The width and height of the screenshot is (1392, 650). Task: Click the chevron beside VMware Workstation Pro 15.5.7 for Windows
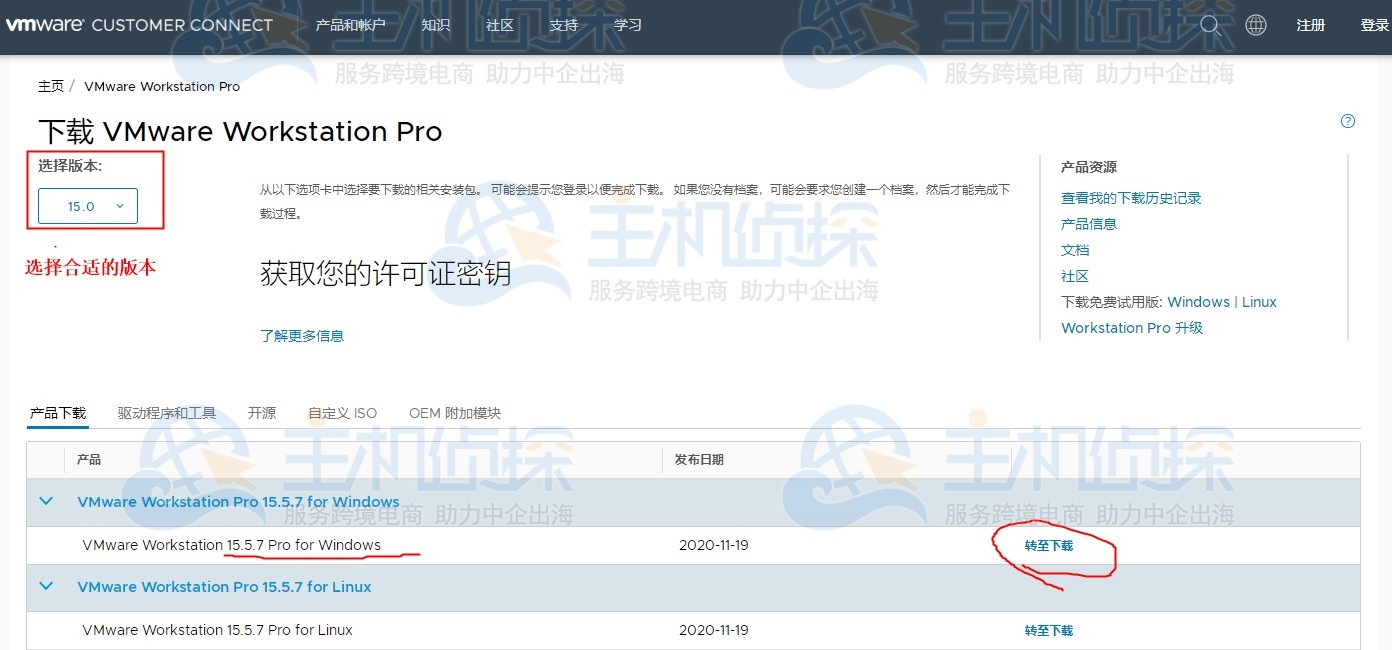point(45,502)
